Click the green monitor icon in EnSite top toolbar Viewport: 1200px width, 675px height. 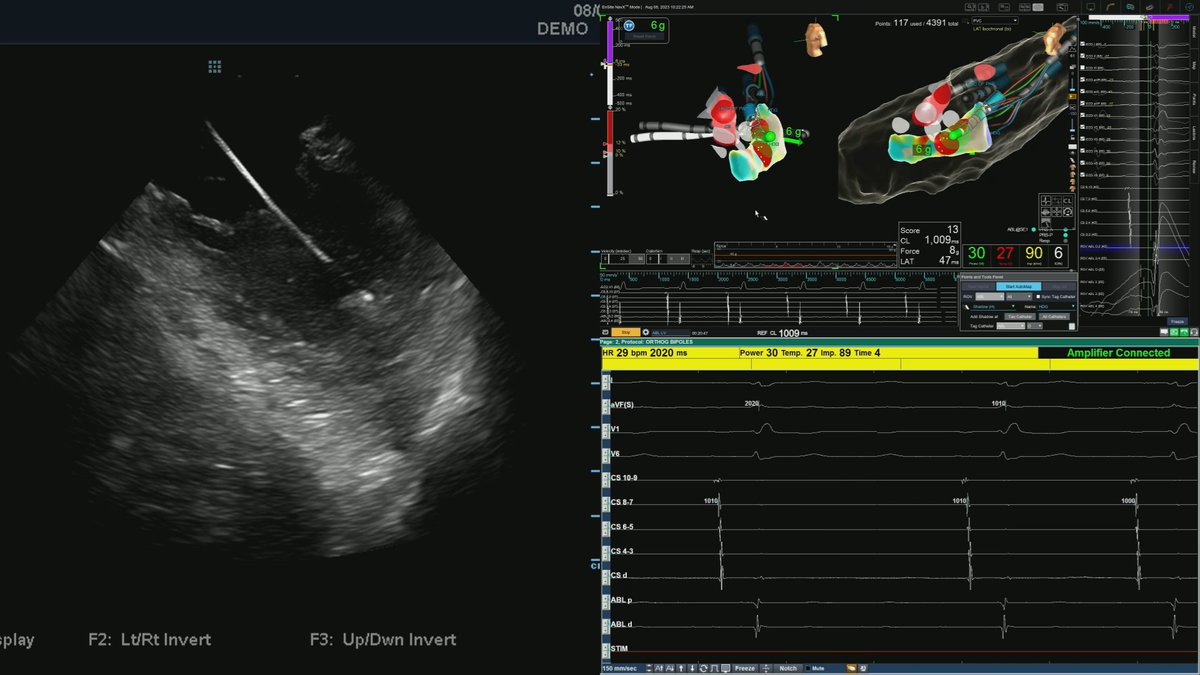1091,7
